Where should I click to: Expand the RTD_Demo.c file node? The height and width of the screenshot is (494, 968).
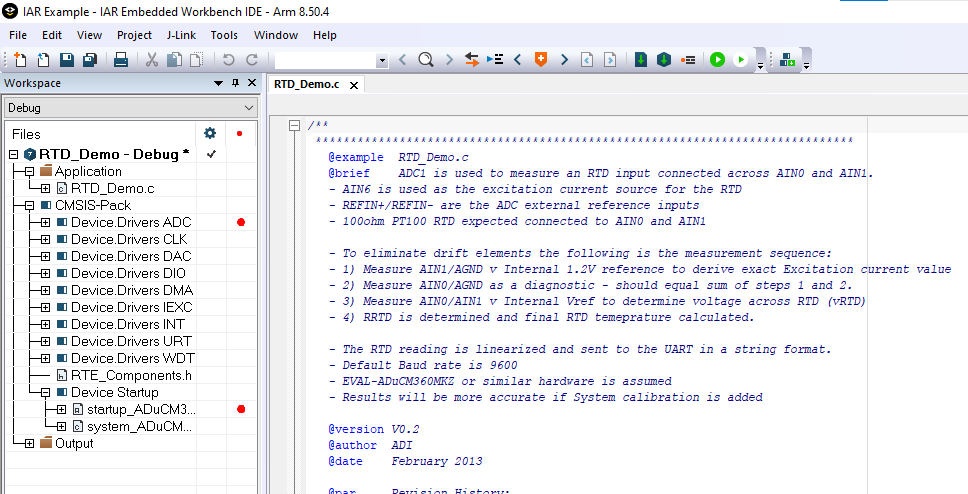[46, 188]
